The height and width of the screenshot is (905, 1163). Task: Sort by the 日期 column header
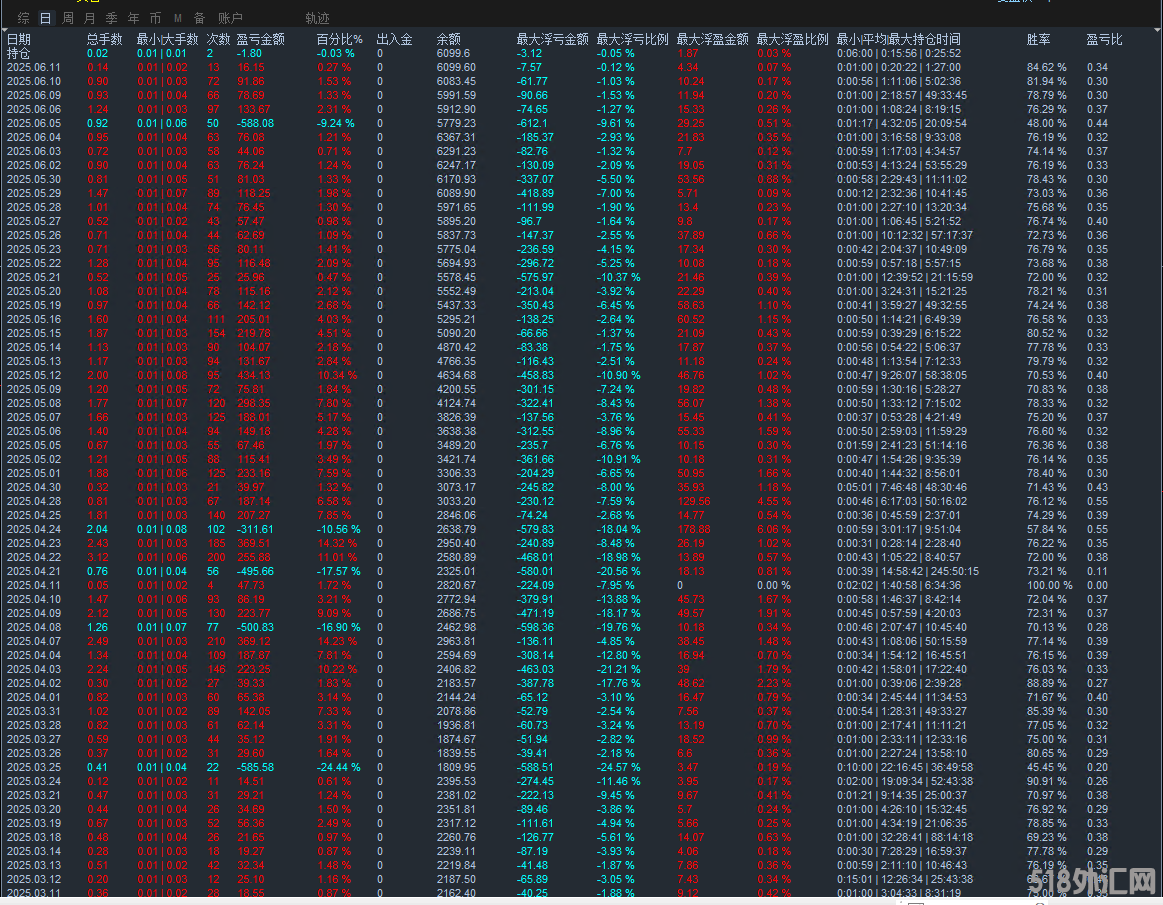coord(19,39)
